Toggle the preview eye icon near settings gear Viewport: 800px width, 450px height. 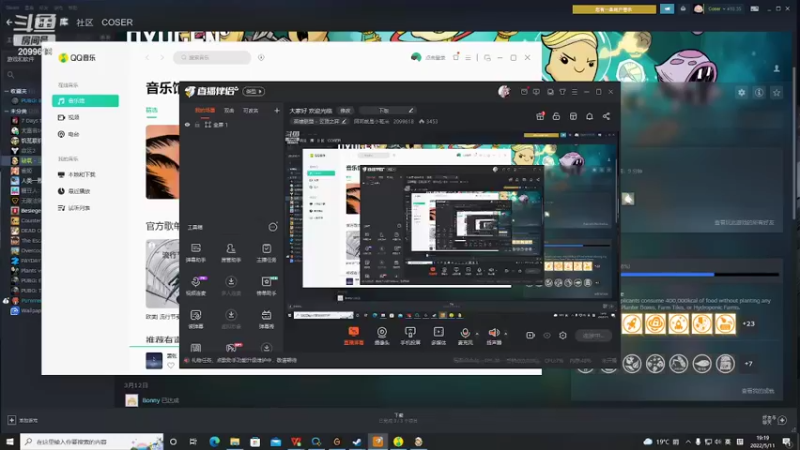tap(546, 335)
